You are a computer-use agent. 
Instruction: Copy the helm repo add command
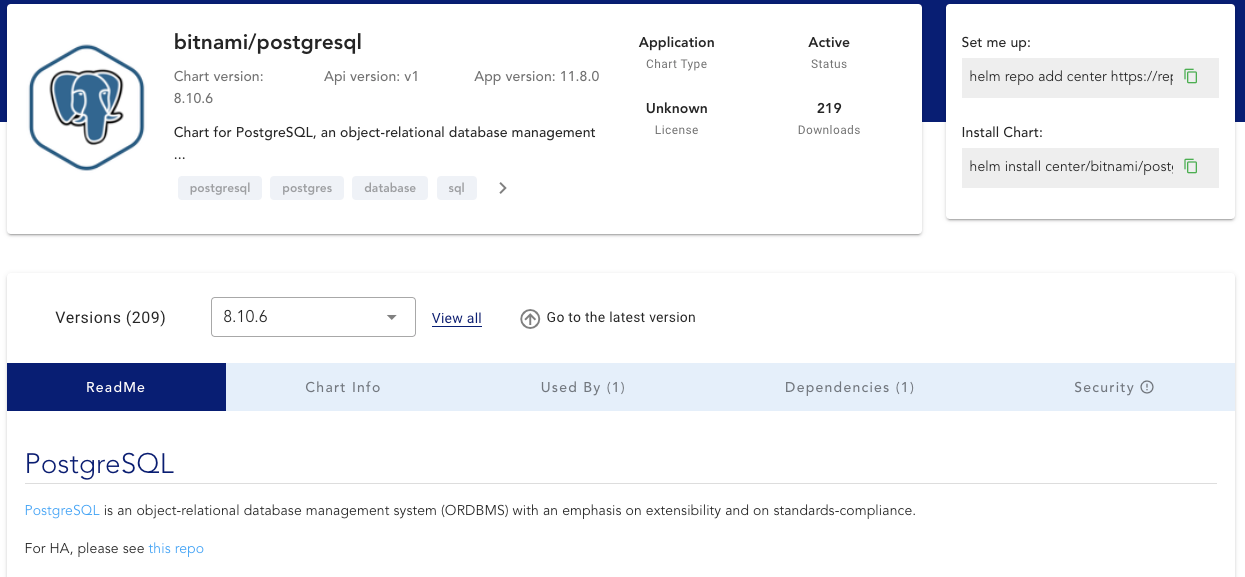point(1191,76)
